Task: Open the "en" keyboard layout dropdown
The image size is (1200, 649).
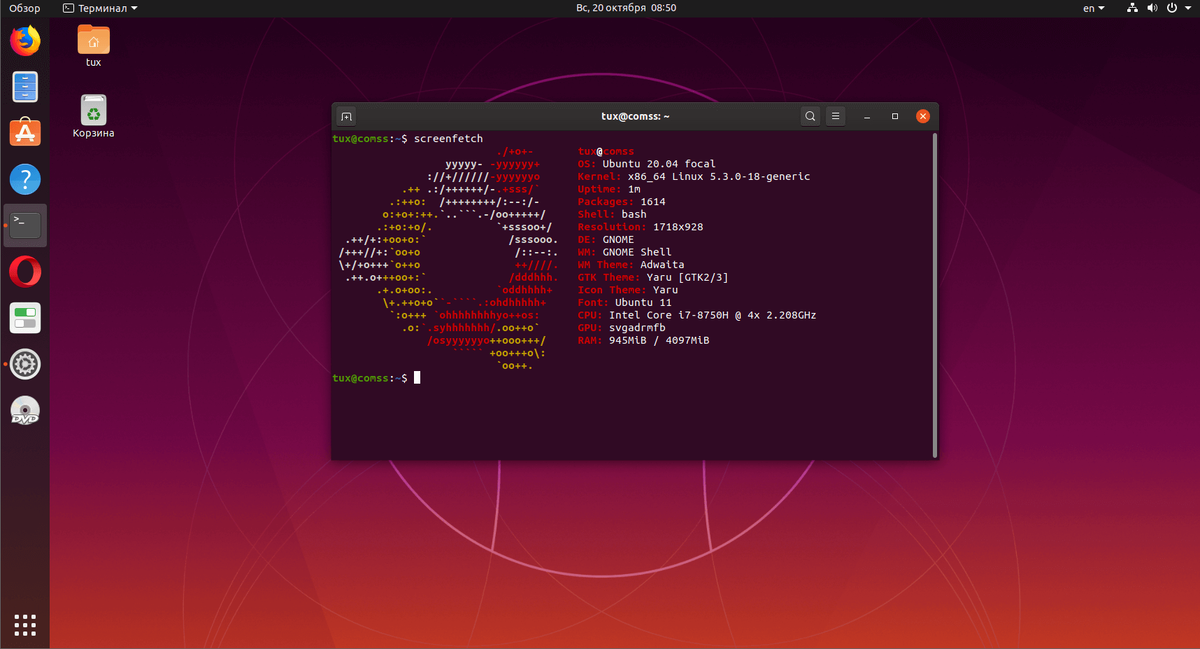Action: point(1093,8)
